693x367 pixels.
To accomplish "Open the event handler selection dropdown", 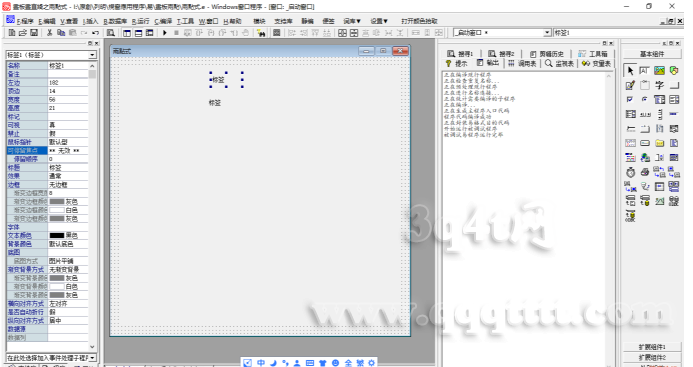I will coord(92,357).
